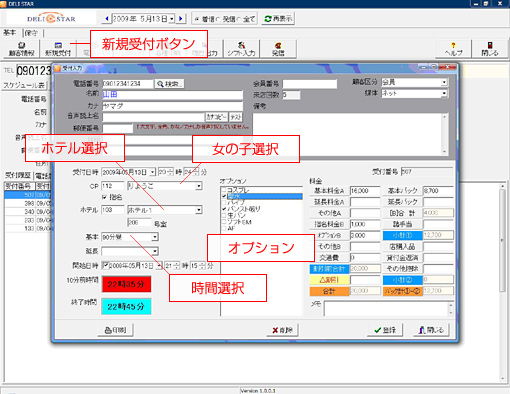Click the 閉じる icon in main toolbar
This screenshot has width=510, height=394.
pyautogui.click(x=490, y=49)
